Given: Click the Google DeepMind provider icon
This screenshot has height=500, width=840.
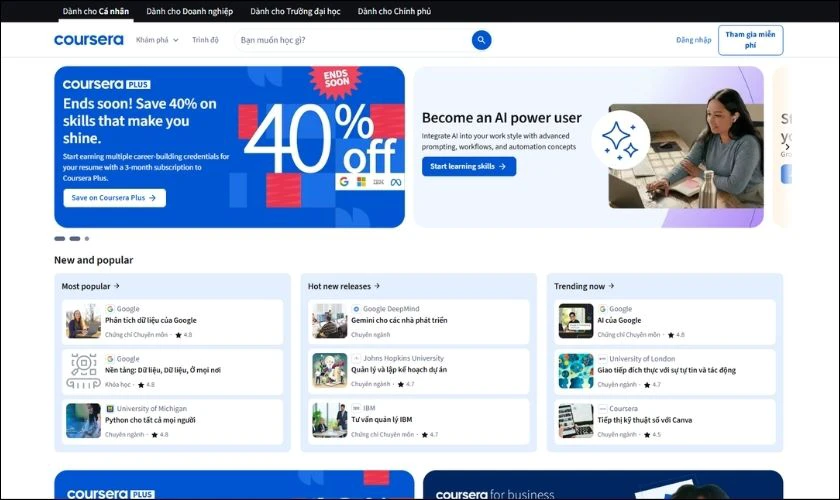Looking at the screenshot, I should tap(356, 309).
